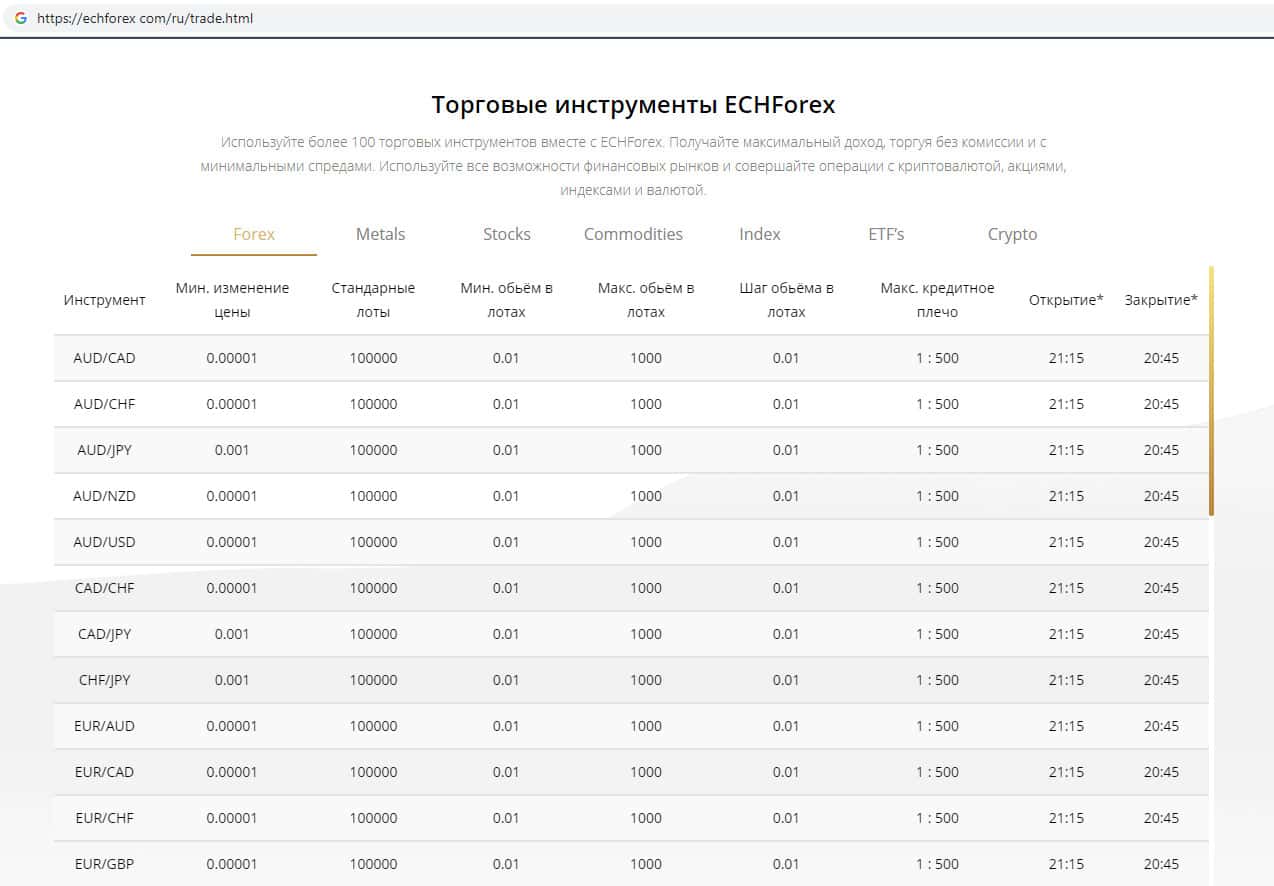The image size is (1274, 886).
Task: Click the CHF/JPY instrument name
Action: [x=104, y=680]
